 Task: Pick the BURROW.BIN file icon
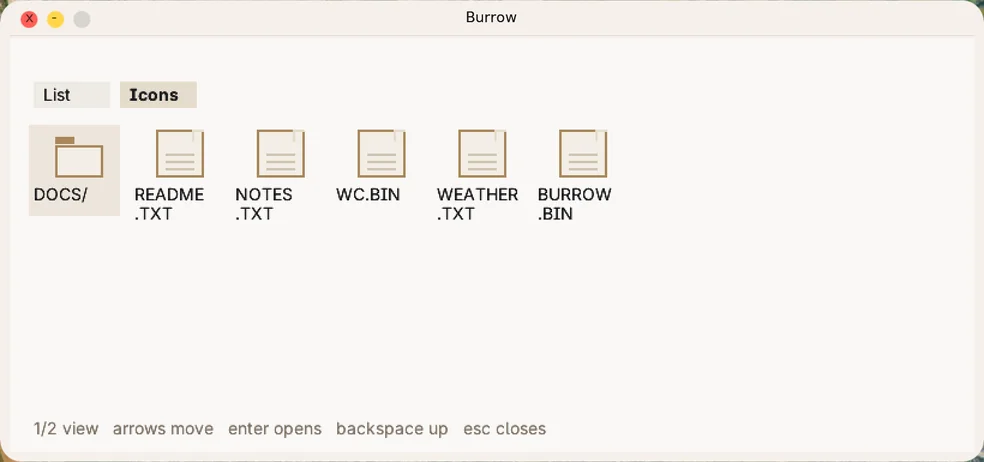tap(583, 154)
